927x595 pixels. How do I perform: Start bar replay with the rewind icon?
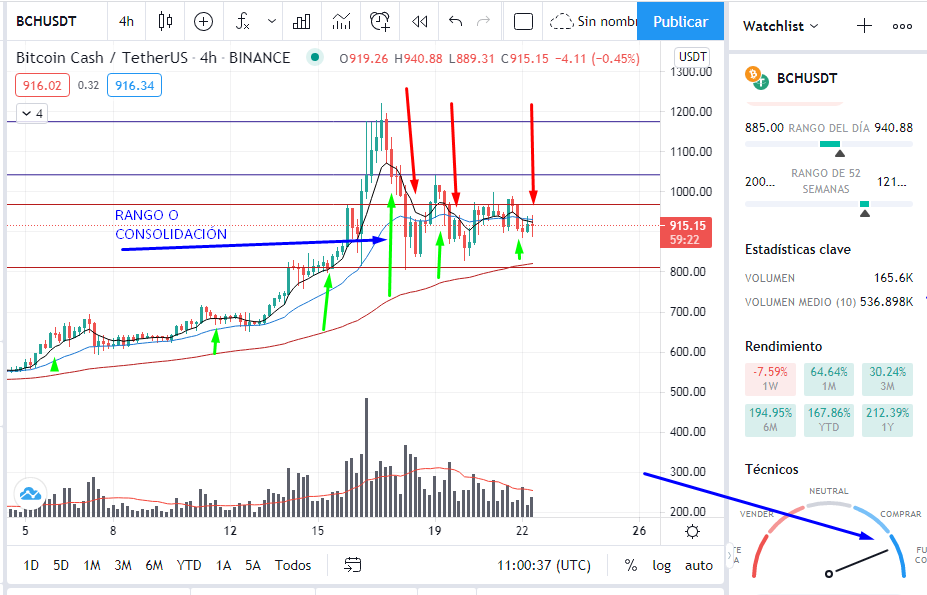tap(420, 22)
